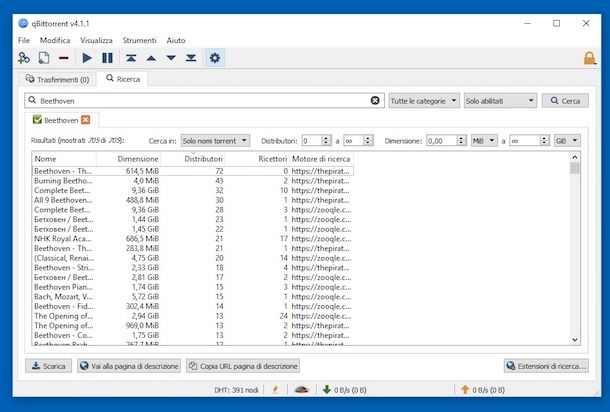Click the DHT: 391 nodi status text
This screenshot has width=610, height=412.
tap(236, 390)
